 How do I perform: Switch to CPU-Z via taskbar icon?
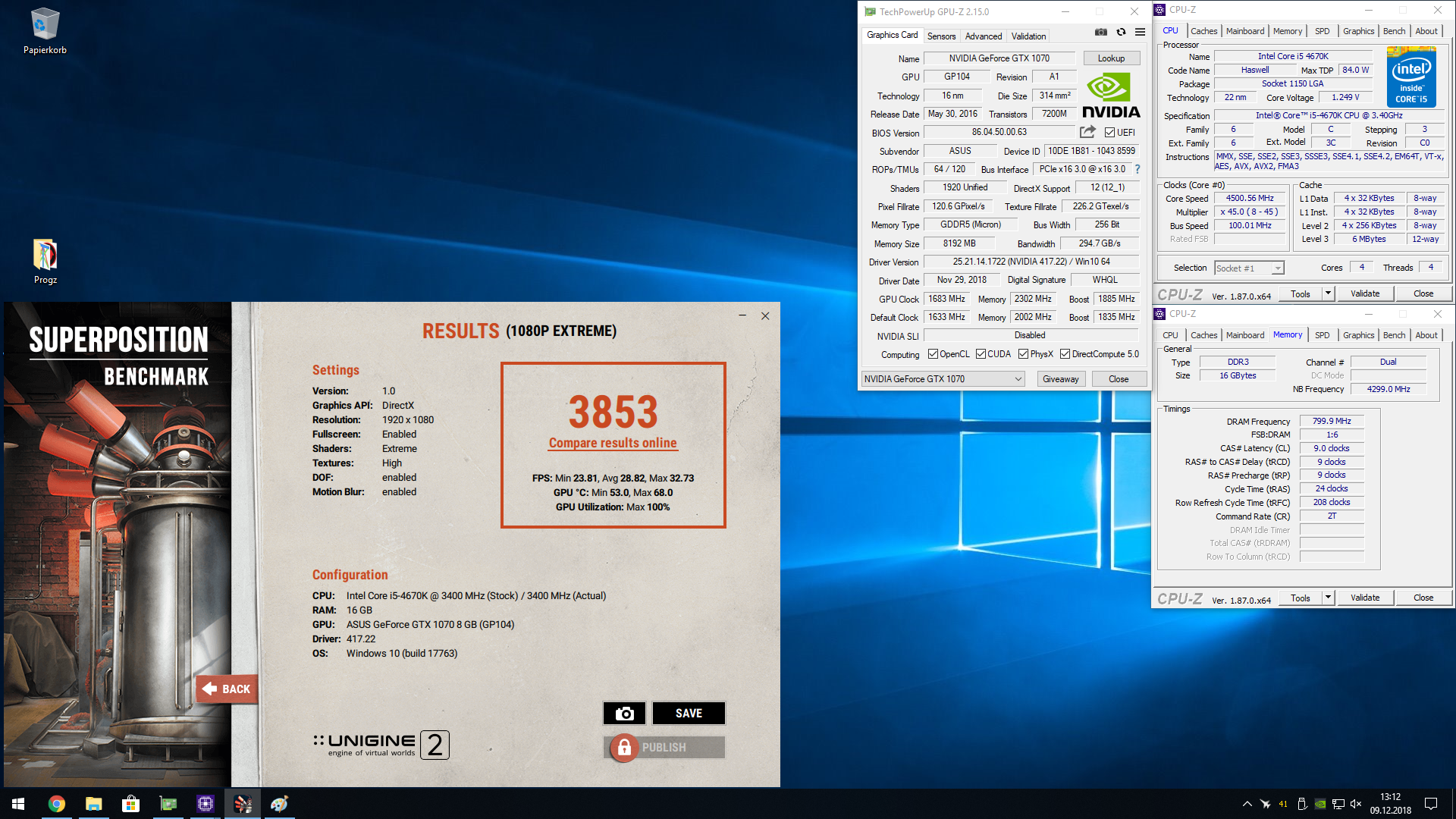pyautogui.click(x=205, y=804)
